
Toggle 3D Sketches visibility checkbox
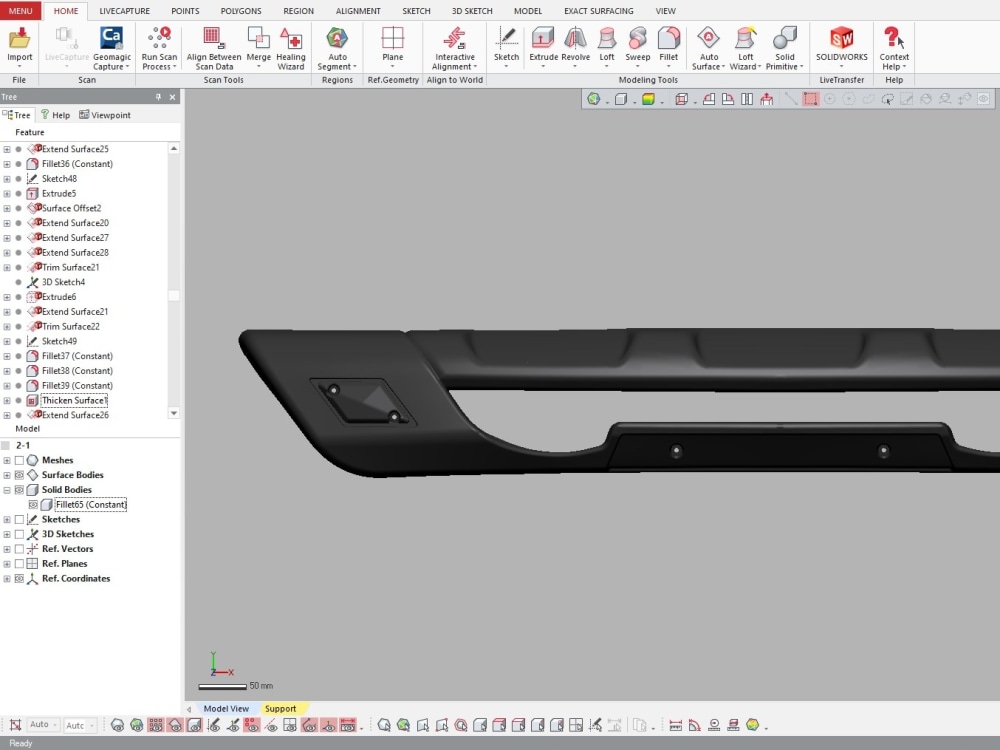(19, 534)
